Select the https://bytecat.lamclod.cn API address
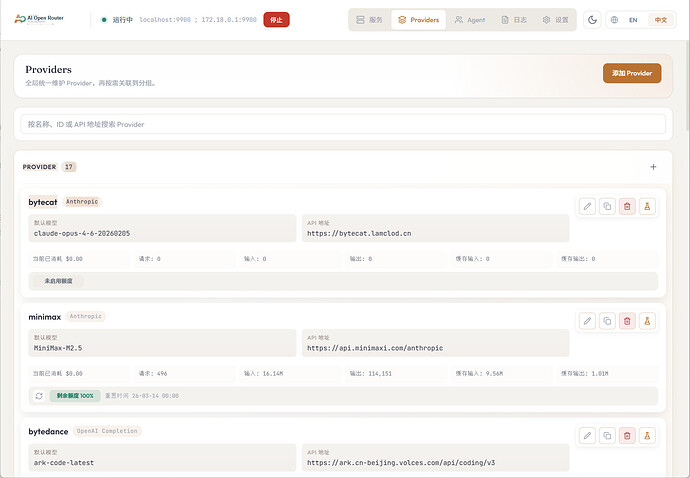Image resolution: width=690 pixels, height=478 pixels. 359,233
